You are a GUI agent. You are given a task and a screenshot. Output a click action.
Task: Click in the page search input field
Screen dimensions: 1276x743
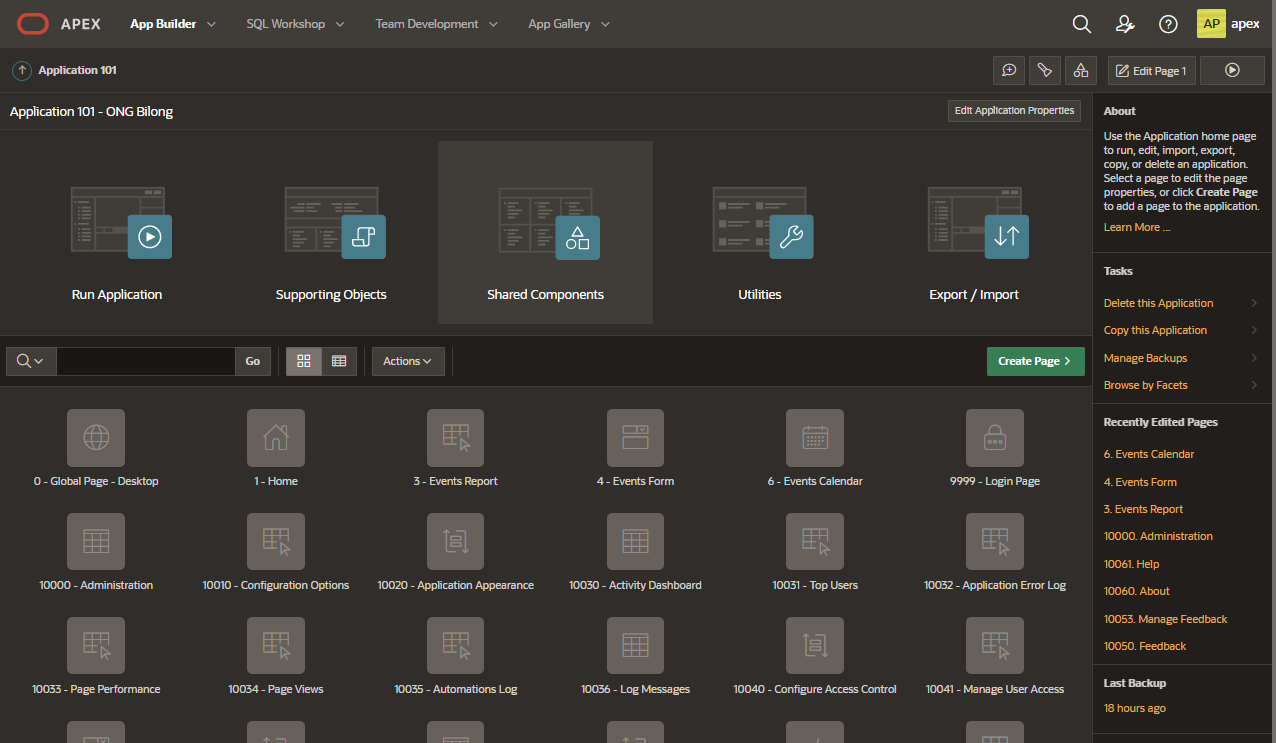146,361
